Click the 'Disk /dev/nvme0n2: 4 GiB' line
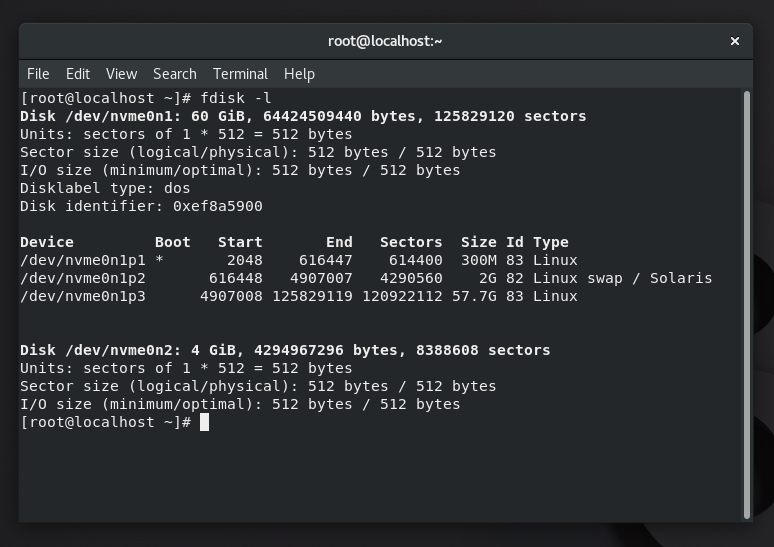Image resolution: width=774 pixels, height=547 pixels. pyautogui.click(x=285, y=351)
